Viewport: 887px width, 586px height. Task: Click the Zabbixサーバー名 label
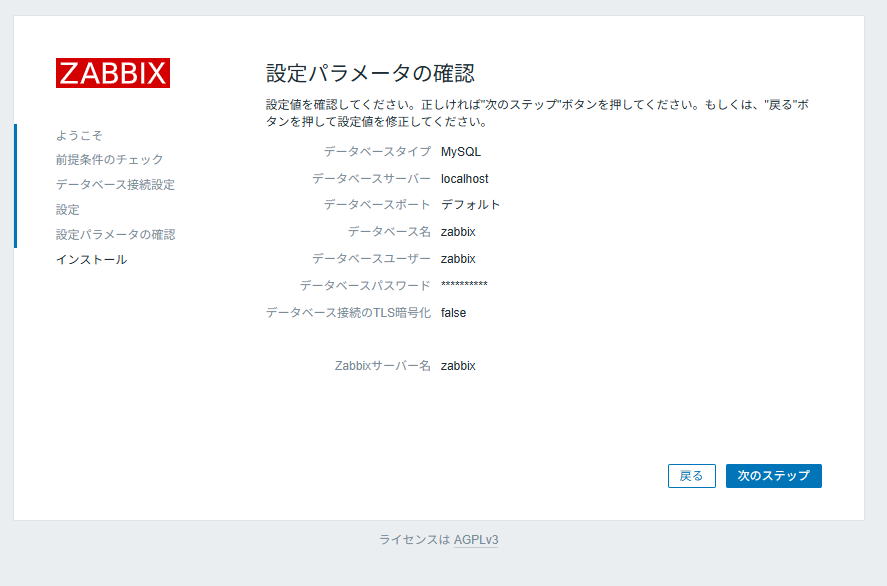382,366
